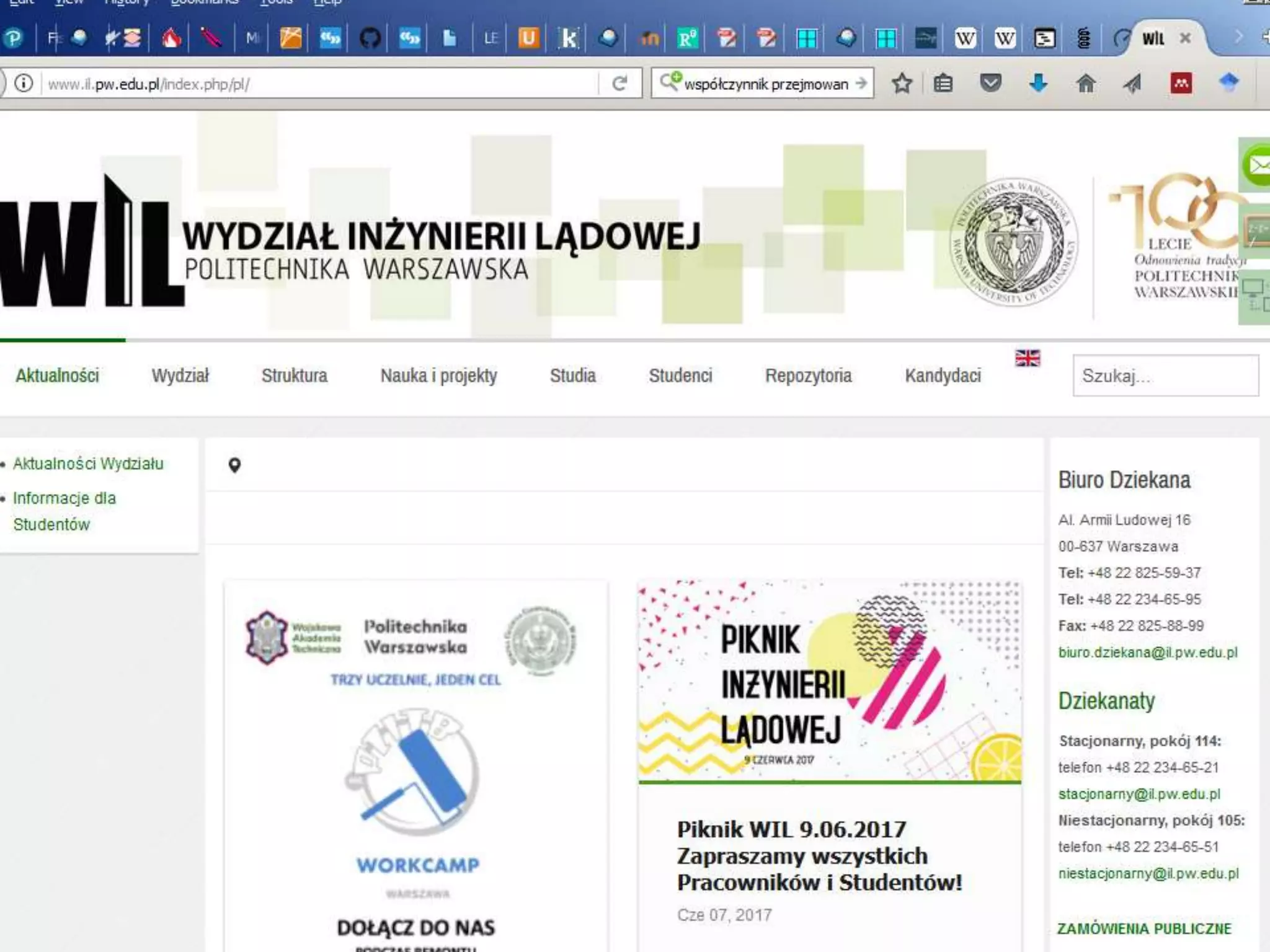Click the Home toolbar icon
Screen dimensions: 1270x952
coord(1085,83)
